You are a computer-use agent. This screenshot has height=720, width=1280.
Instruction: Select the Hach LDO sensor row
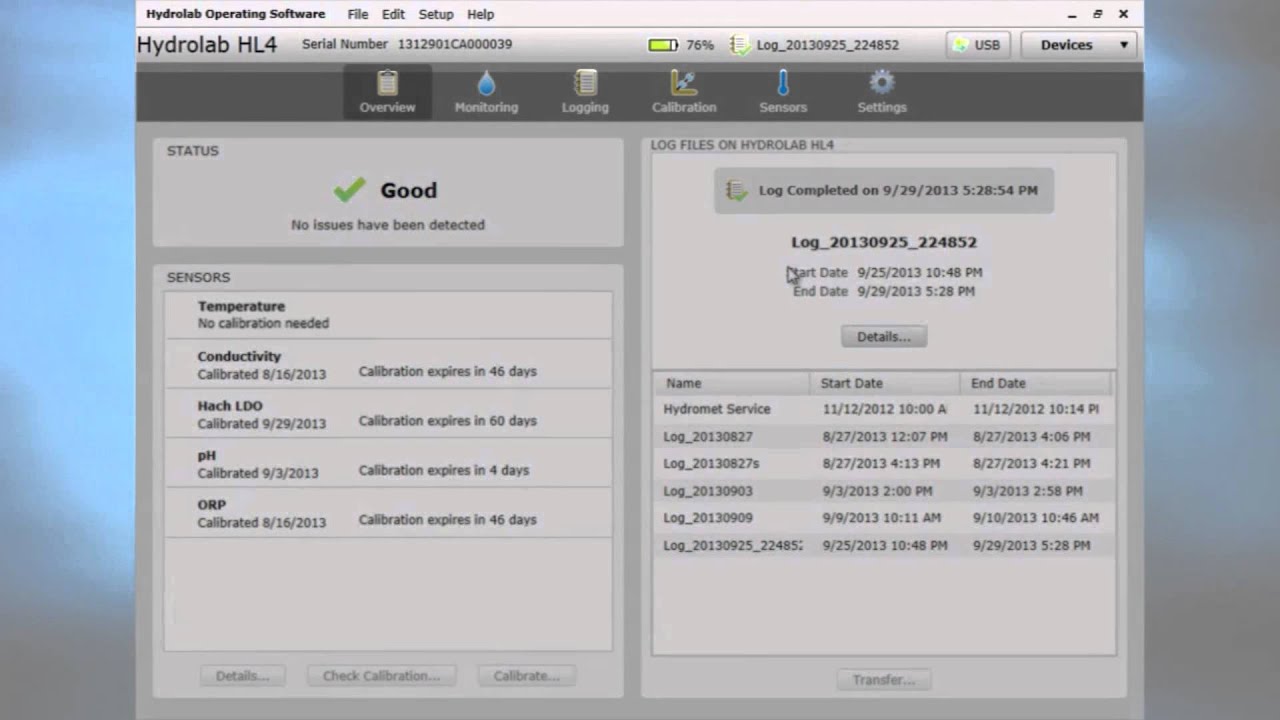tap(388, 414)
